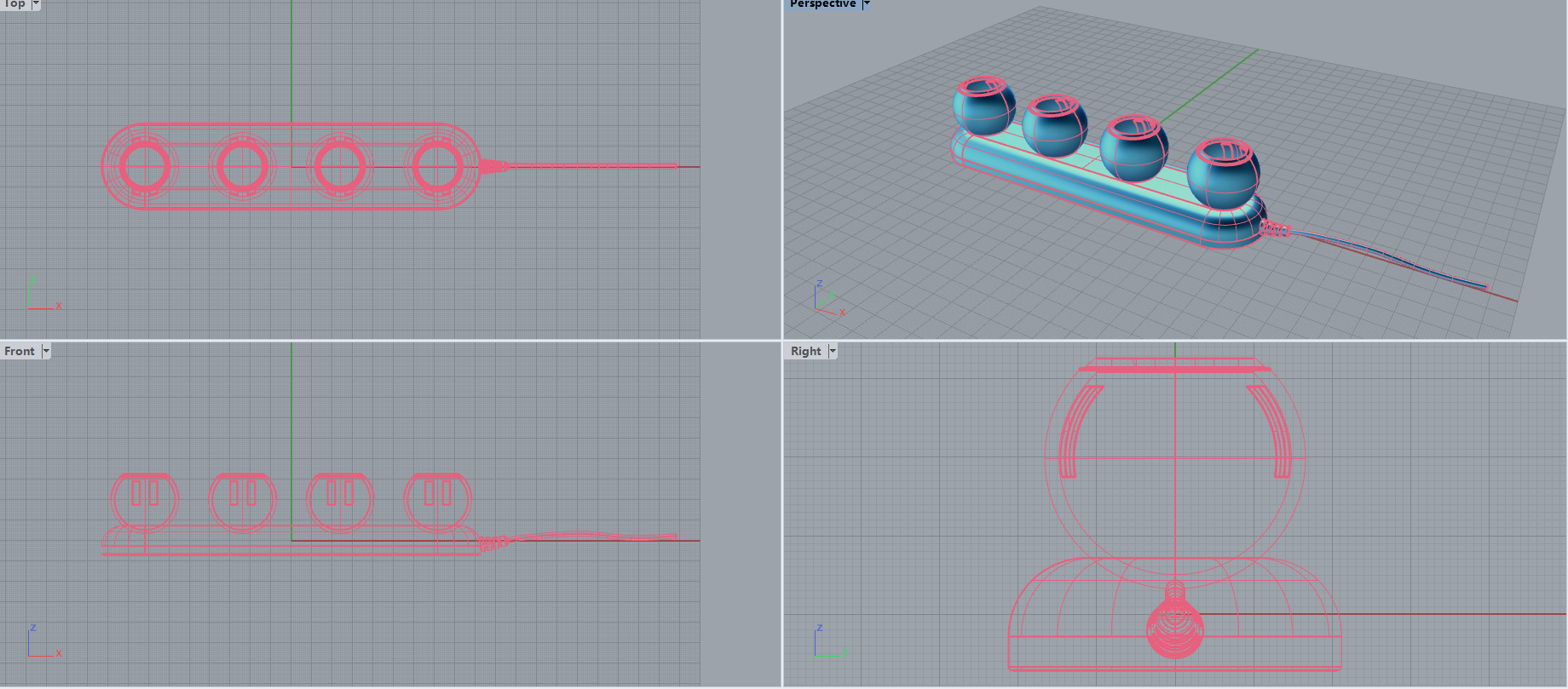The height and width of the screenshot is (689, 1568).
Task: Open the Top viewport dropdown arrow
Action: [x=36, y=4]
